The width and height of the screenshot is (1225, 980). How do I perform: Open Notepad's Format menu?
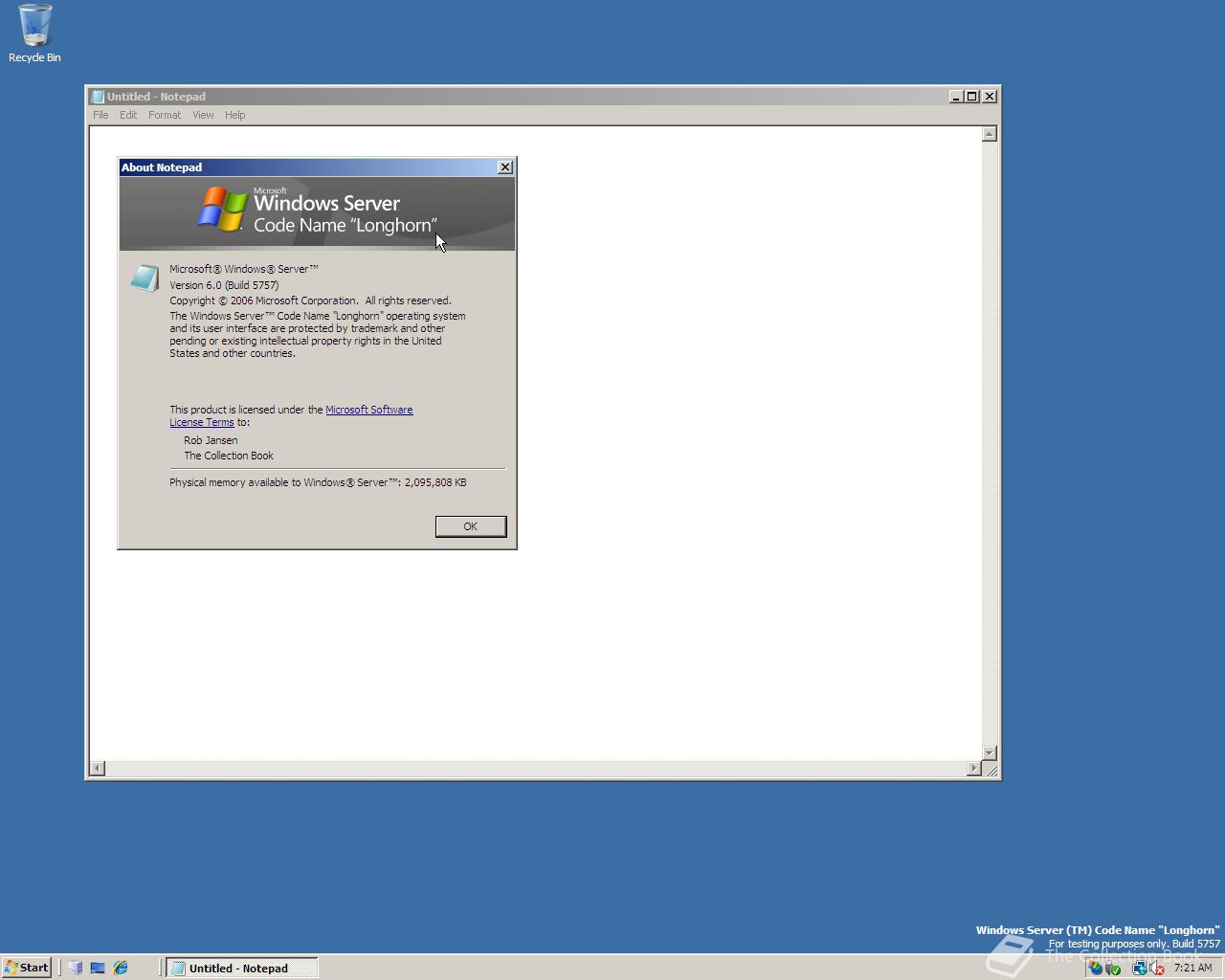coord(165,115)
